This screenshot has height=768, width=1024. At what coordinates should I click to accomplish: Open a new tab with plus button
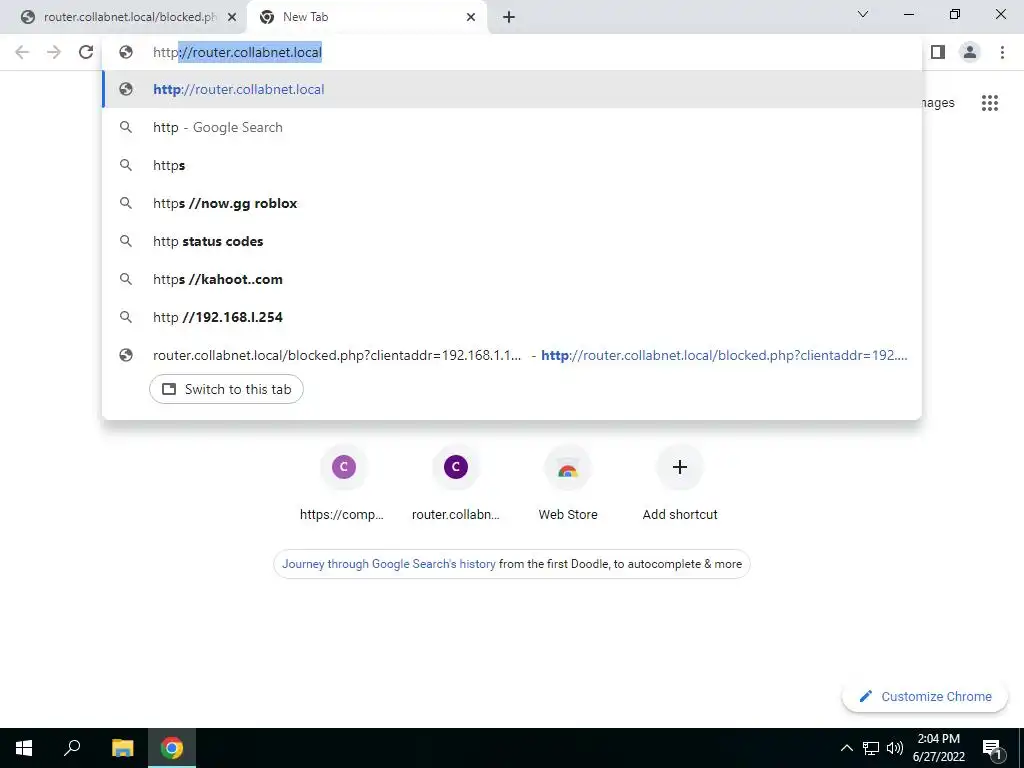click(509, 18)
